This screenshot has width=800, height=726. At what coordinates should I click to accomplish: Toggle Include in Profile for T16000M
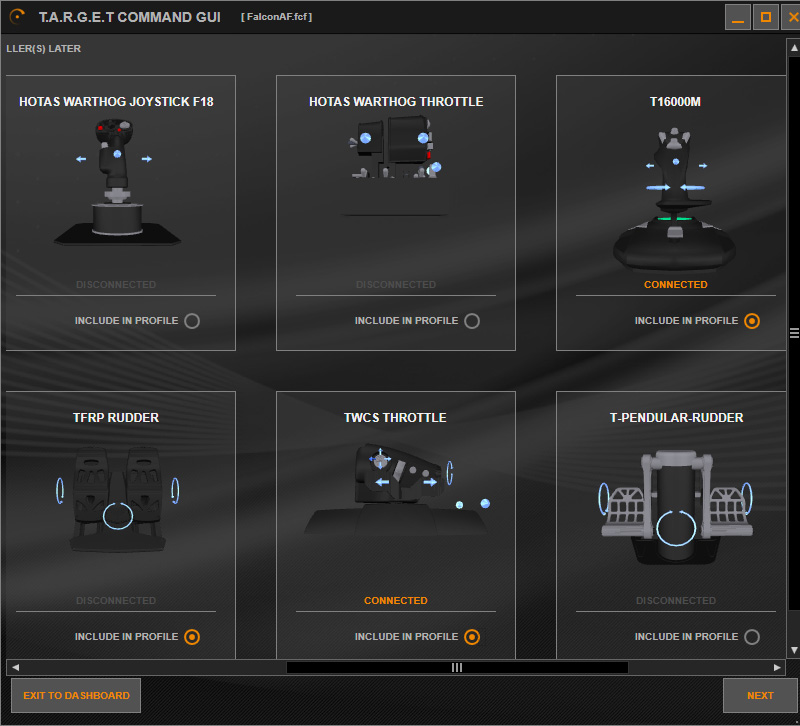point(752,321)
